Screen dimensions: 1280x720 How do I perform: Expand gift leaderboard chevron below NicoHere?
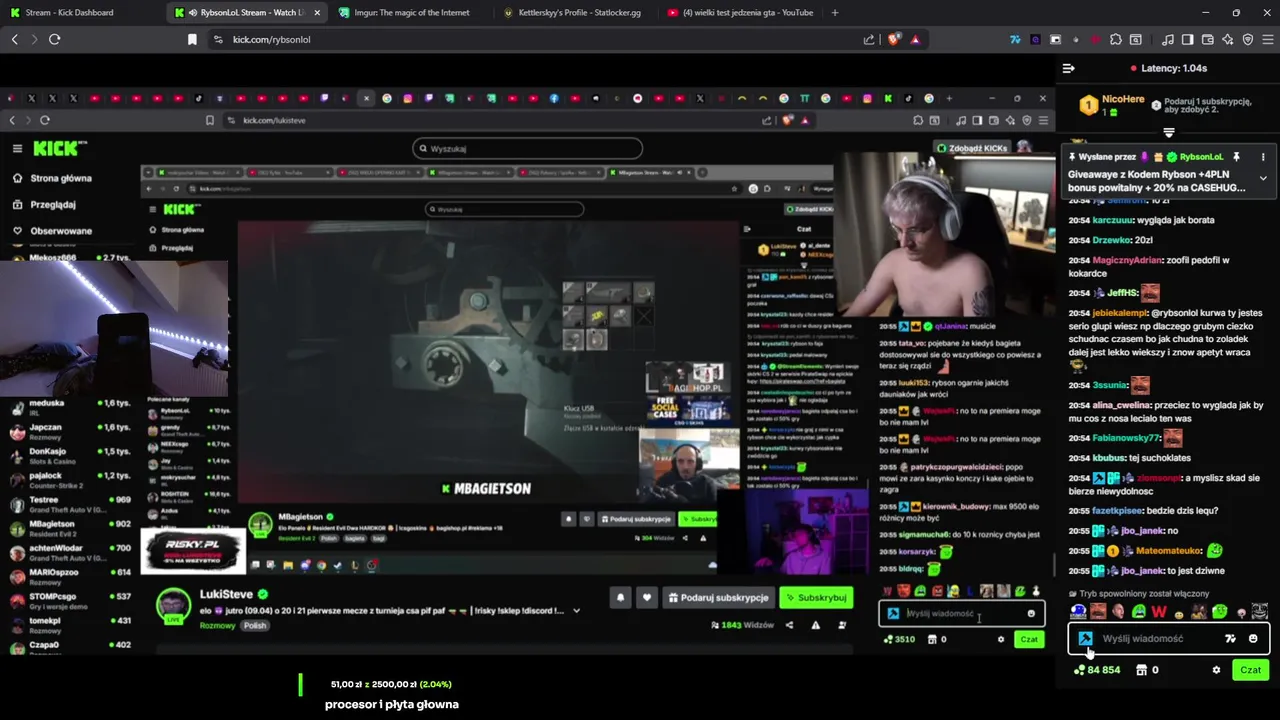point(1168,133)
